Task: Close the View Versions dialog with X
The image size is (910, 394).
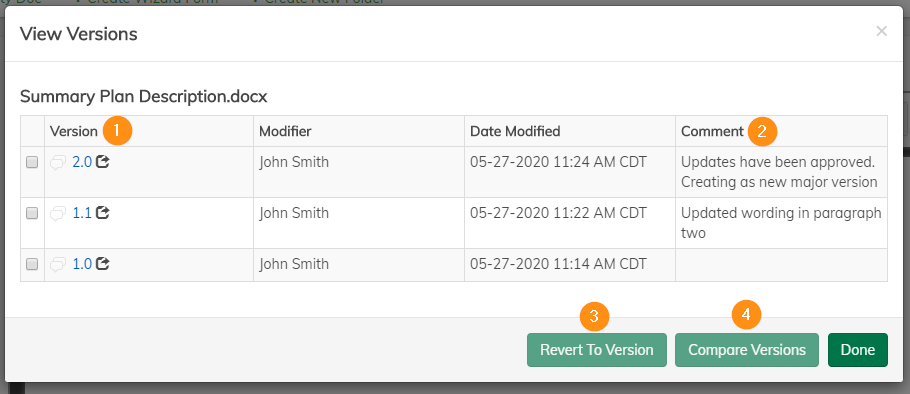Action: tap(882, 31)
